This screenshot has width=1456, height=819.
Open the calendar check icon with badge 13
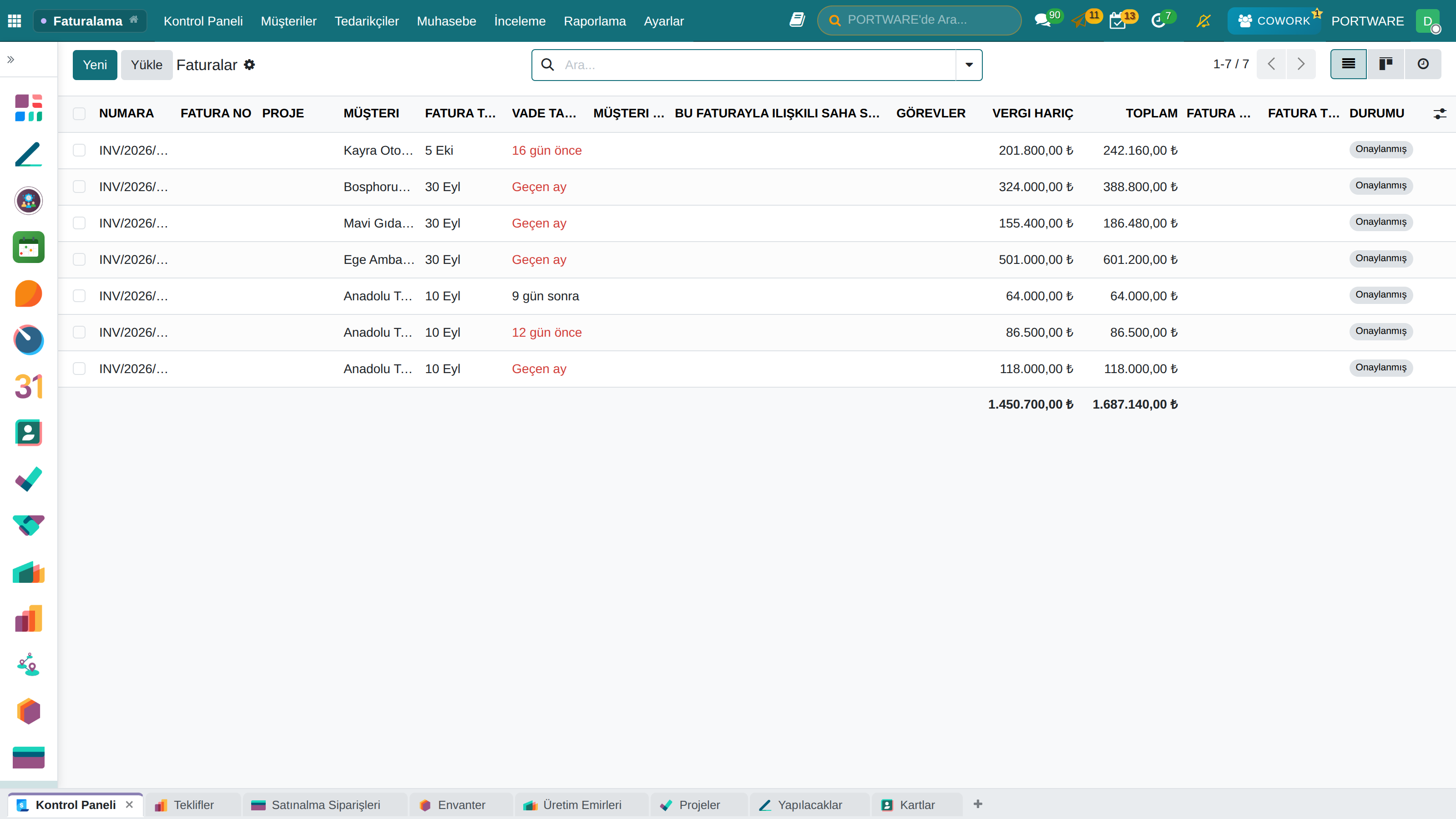(1118, 21)
